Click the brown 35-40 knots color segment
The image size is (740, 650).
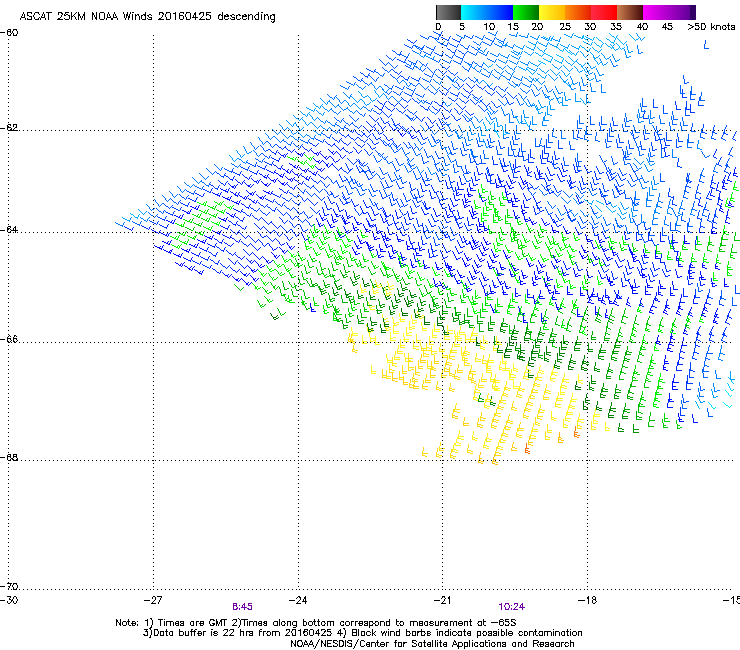pos(630,12)
